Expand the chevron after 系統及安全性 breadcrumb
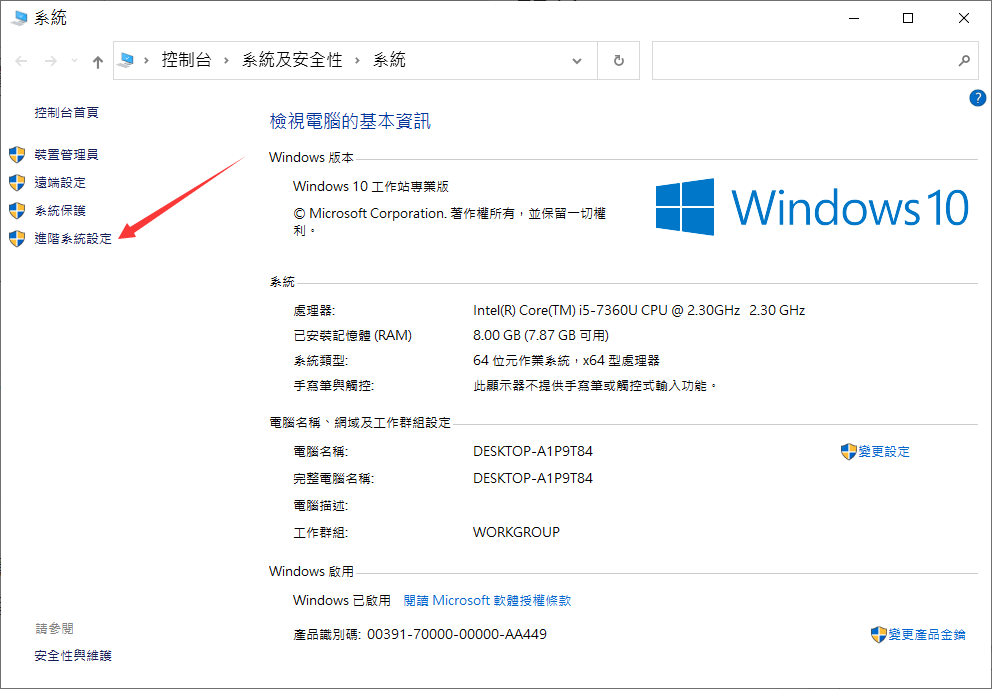The width and height of the screenshot is (992, 689). (x=358, y=60)
